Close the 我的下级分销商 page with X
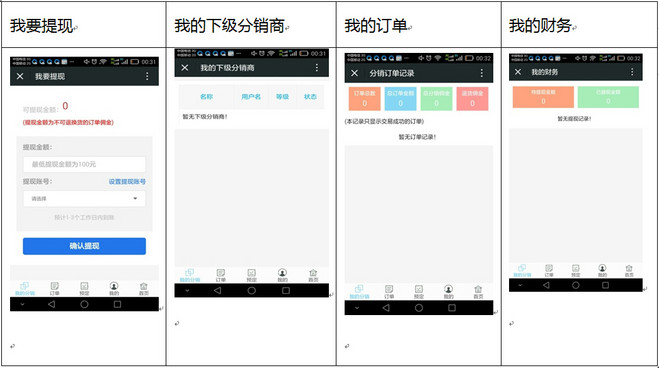659x368 pixels. [185, 68]
